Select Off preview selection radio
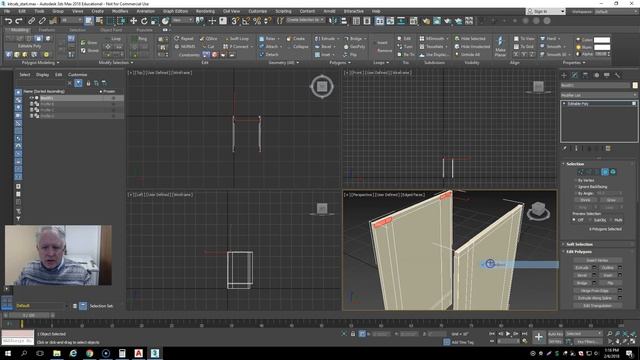The height and width of the screenshot is (360, 640). click(x=574, y=220)
